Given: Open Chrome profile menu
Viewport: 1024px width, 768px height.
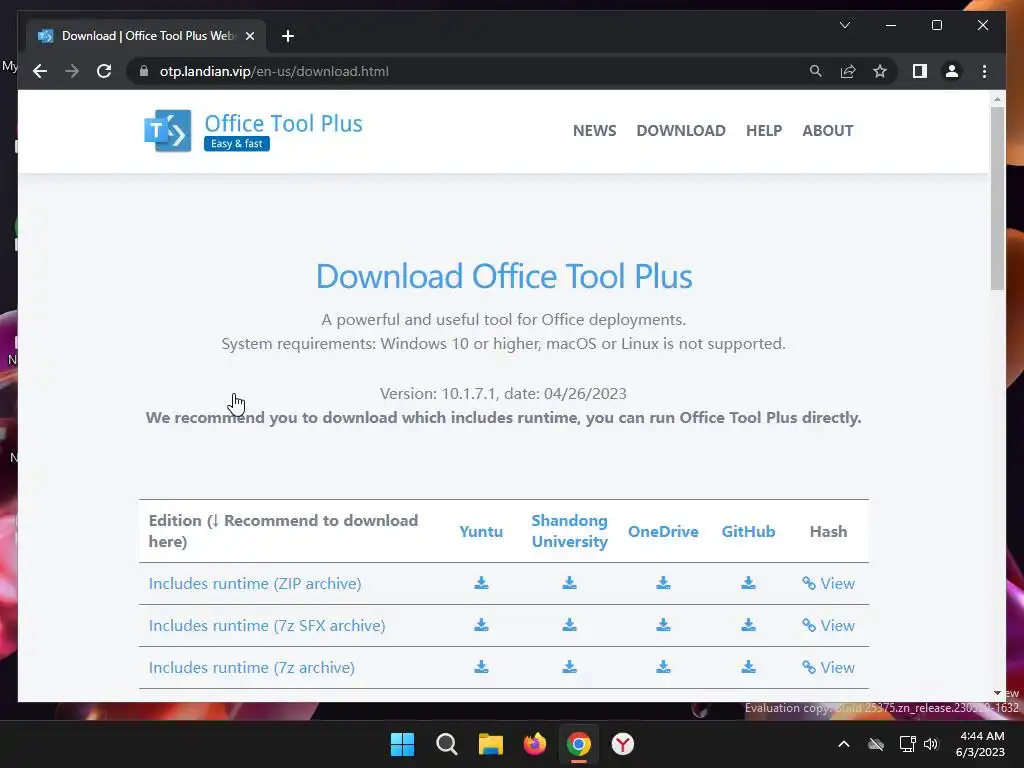Looking at the screenshot, I should pyautogui.click(x=952, y=71).
